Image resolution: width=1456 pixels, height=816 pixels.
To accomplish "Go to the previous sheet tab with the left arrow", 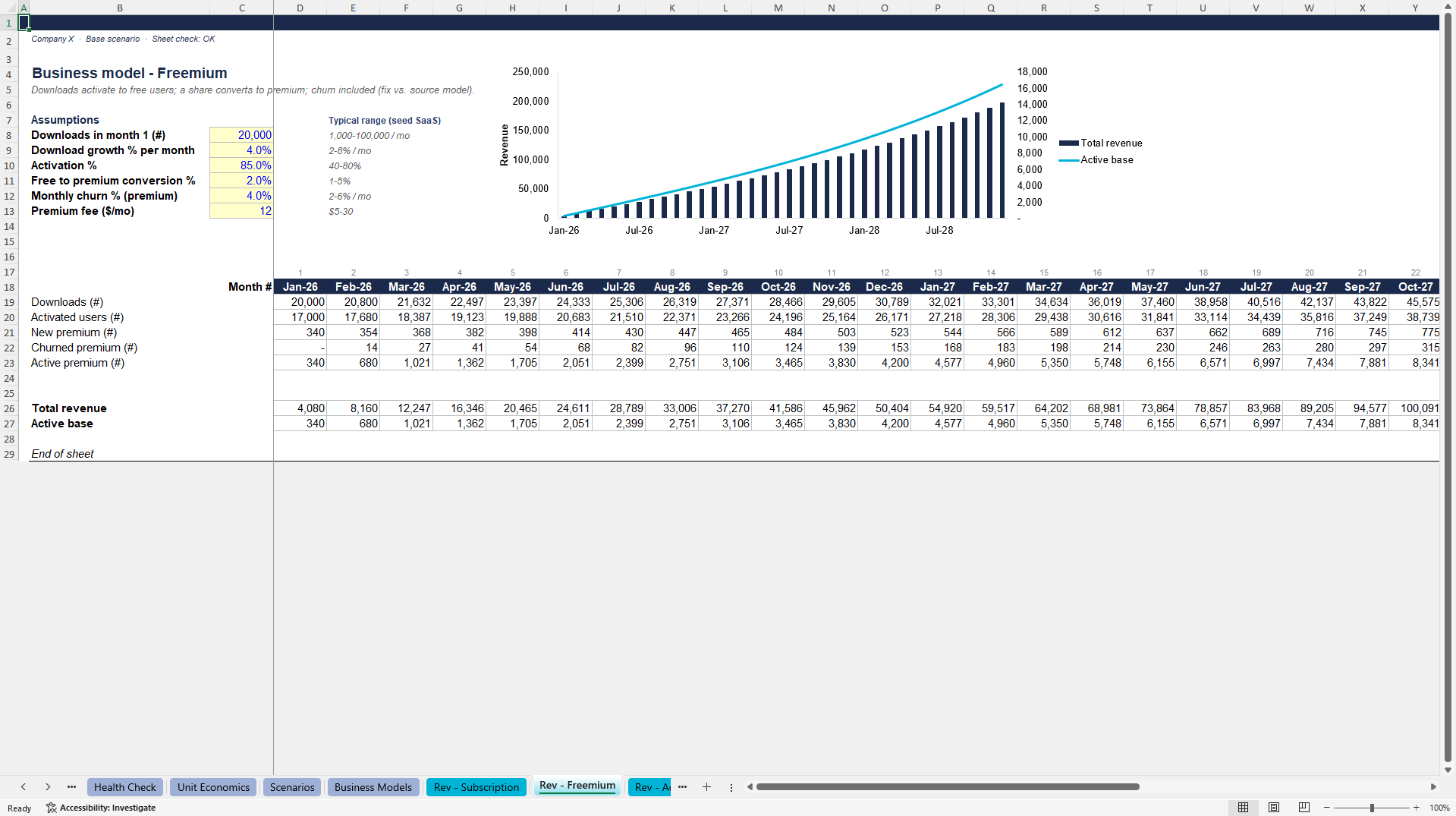I will 24,787.
